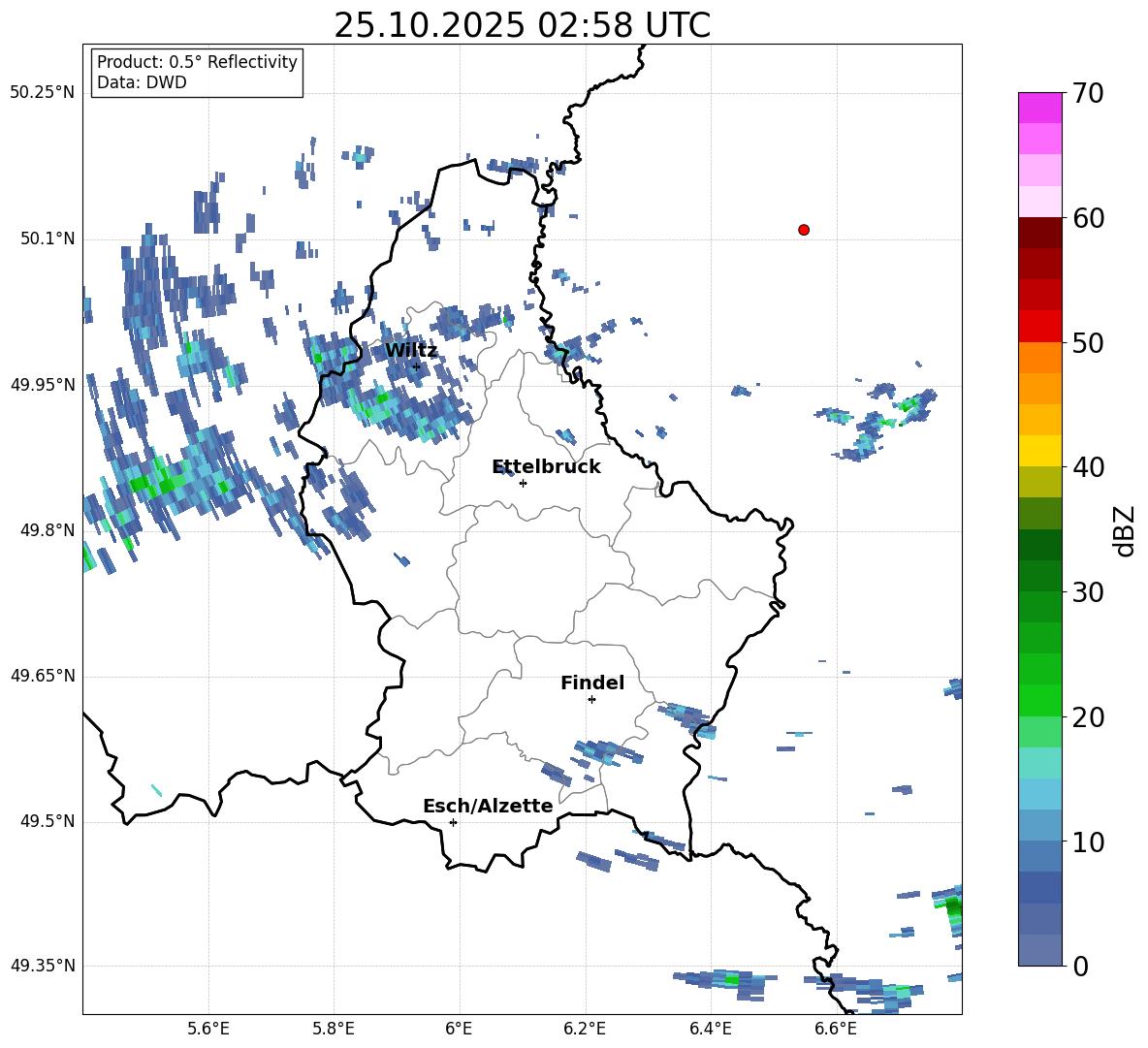Click the 0 colorbar tick value

(x=1080, y=967)
